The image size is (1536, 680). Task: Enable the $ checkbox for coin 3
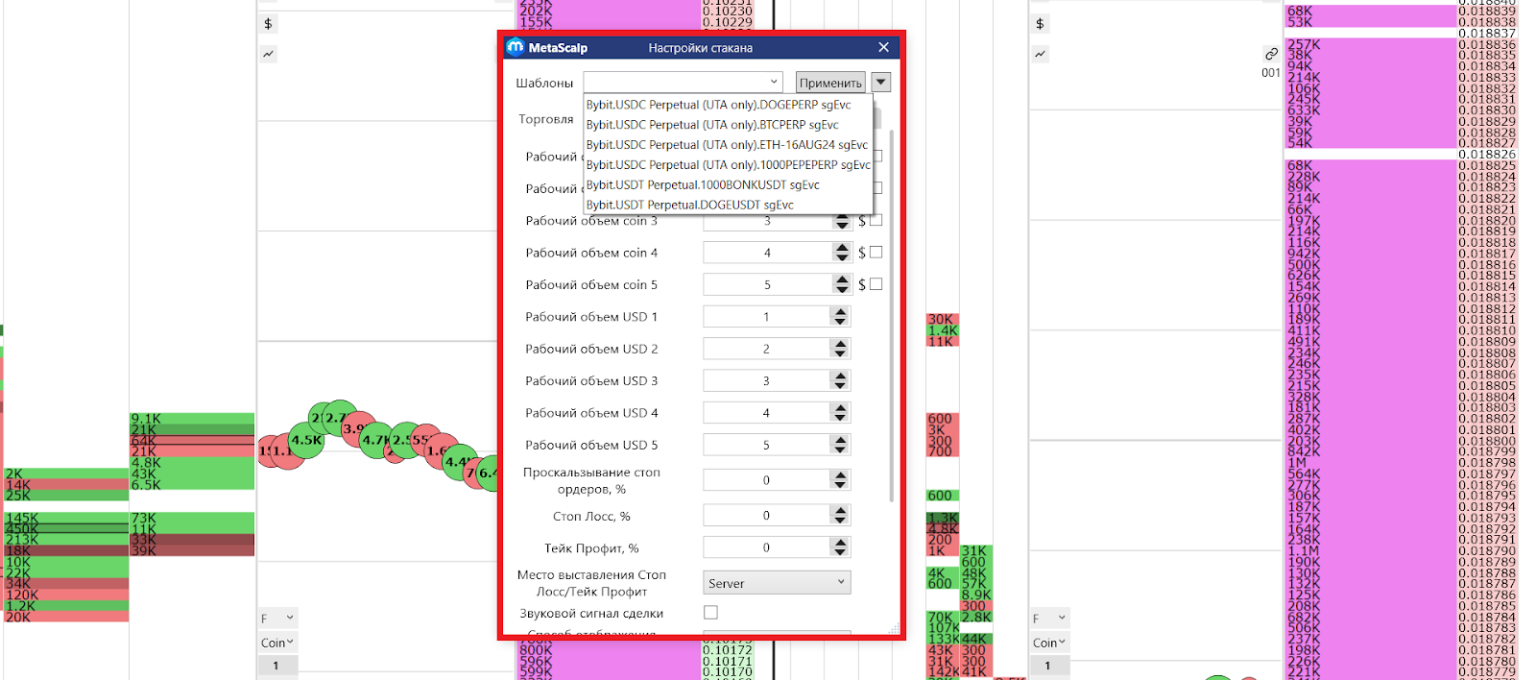[x=876, y=220]
